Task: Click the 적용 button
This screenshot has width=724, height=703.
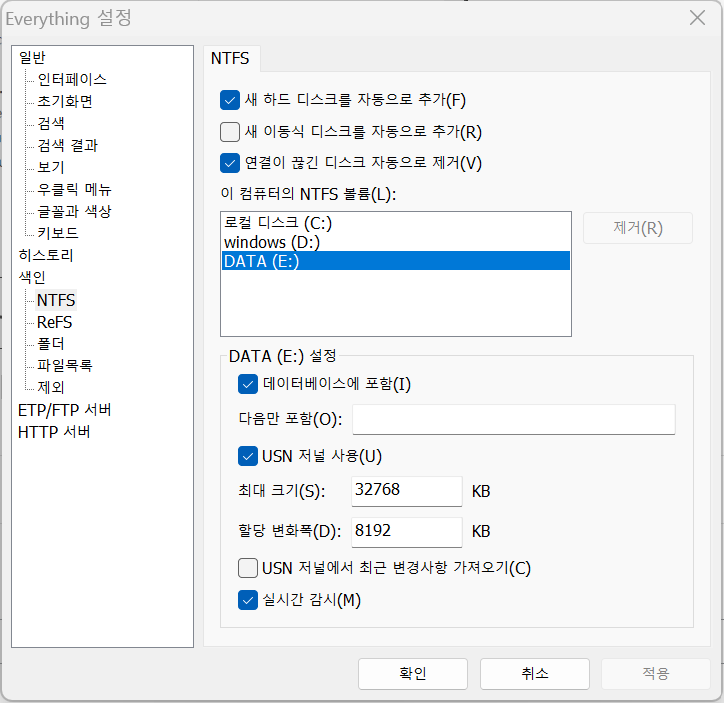Action: click(656, 674)
